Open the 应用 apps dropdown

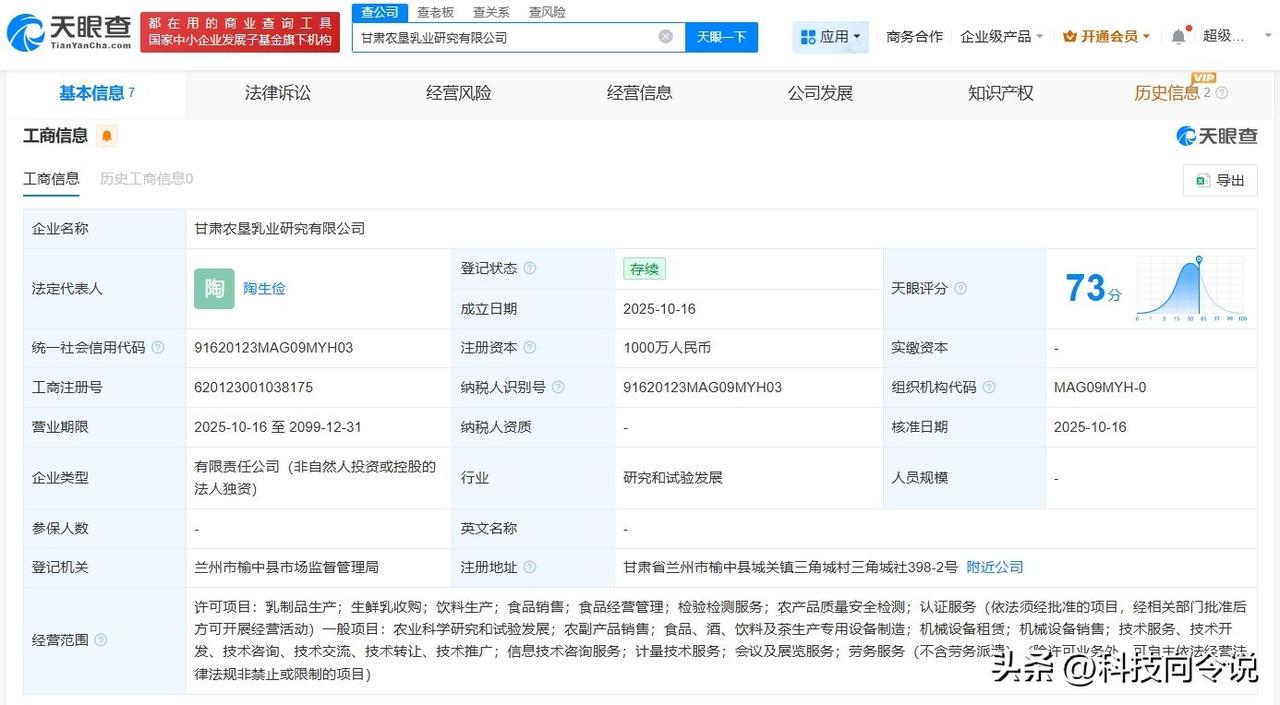pos(831,37)
